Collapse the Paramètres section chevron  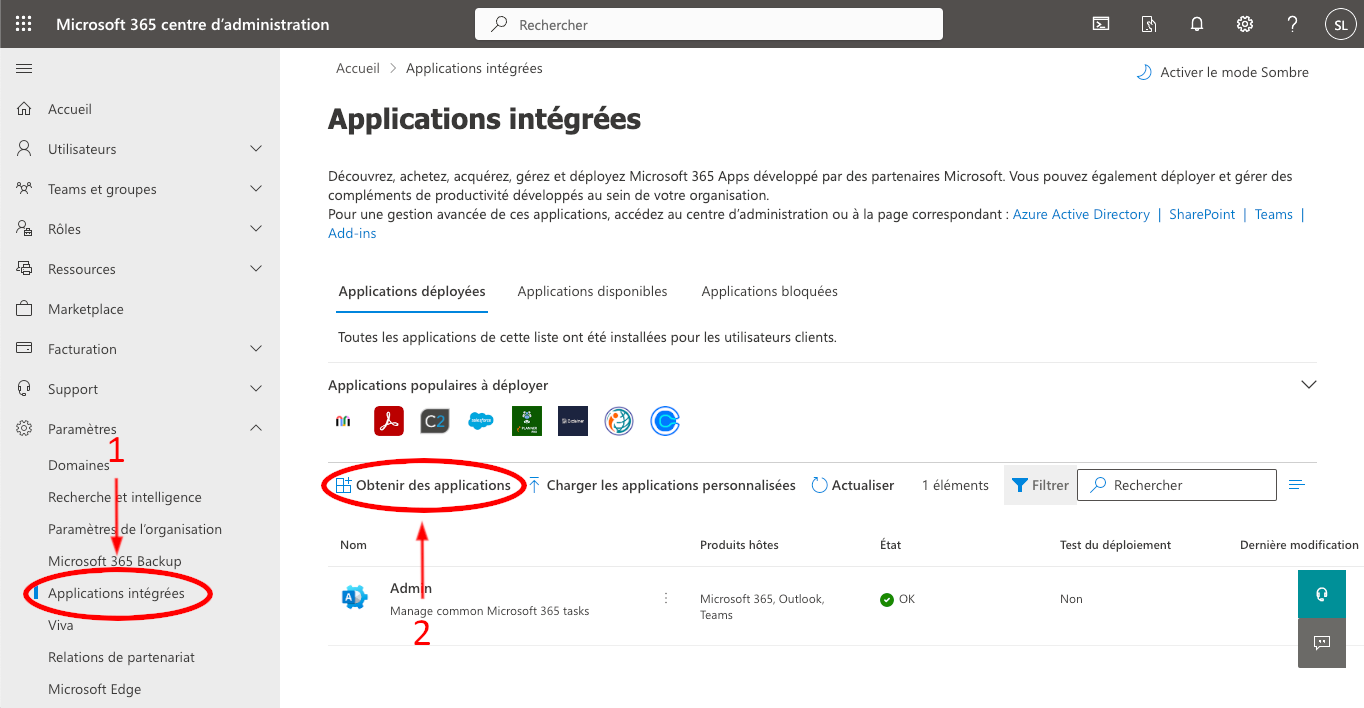point(256,428)
